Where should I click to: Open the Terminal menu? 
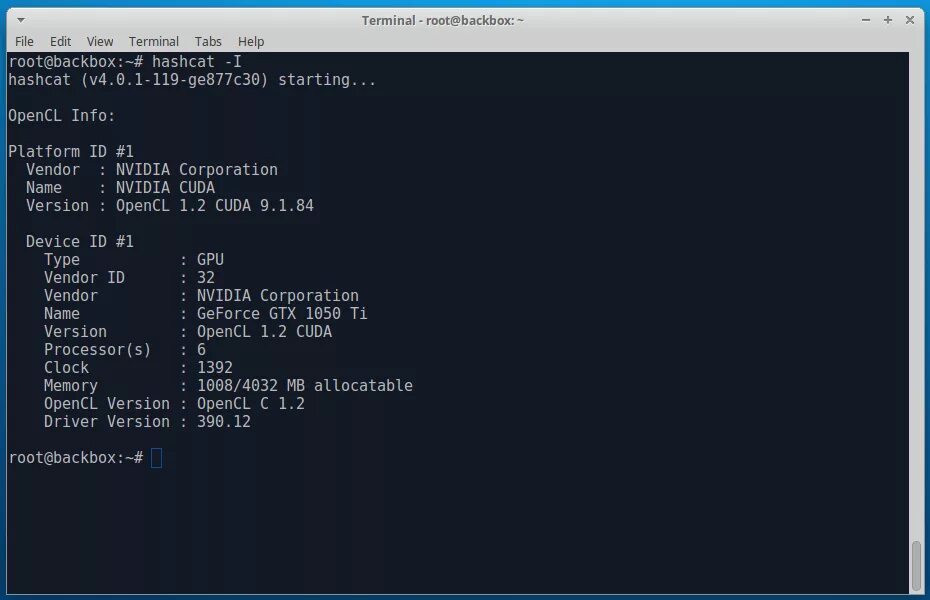[x=154, y=42]
